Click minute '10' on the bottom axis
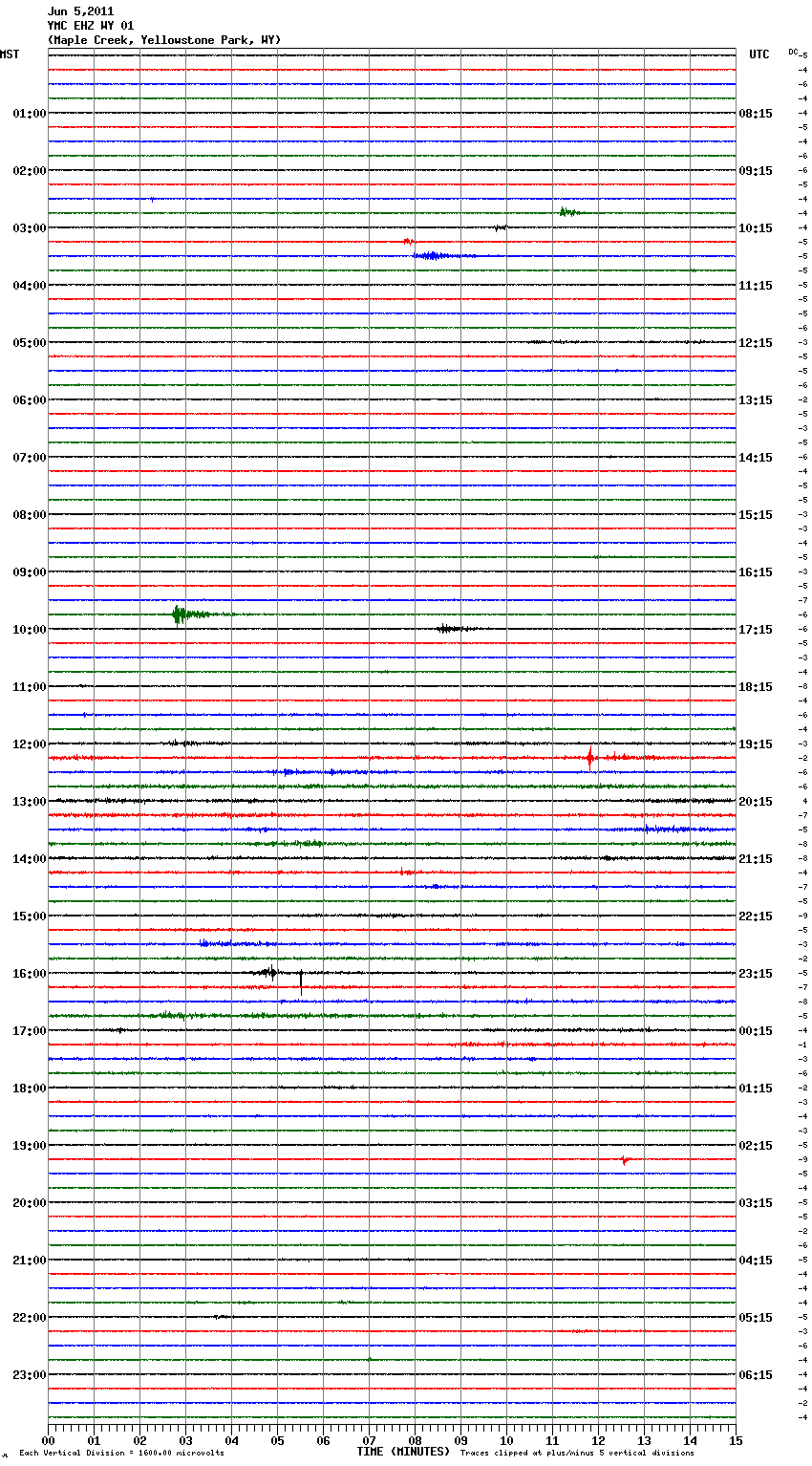Screen dimensions: 812x1466 (x=506, y=1440)
